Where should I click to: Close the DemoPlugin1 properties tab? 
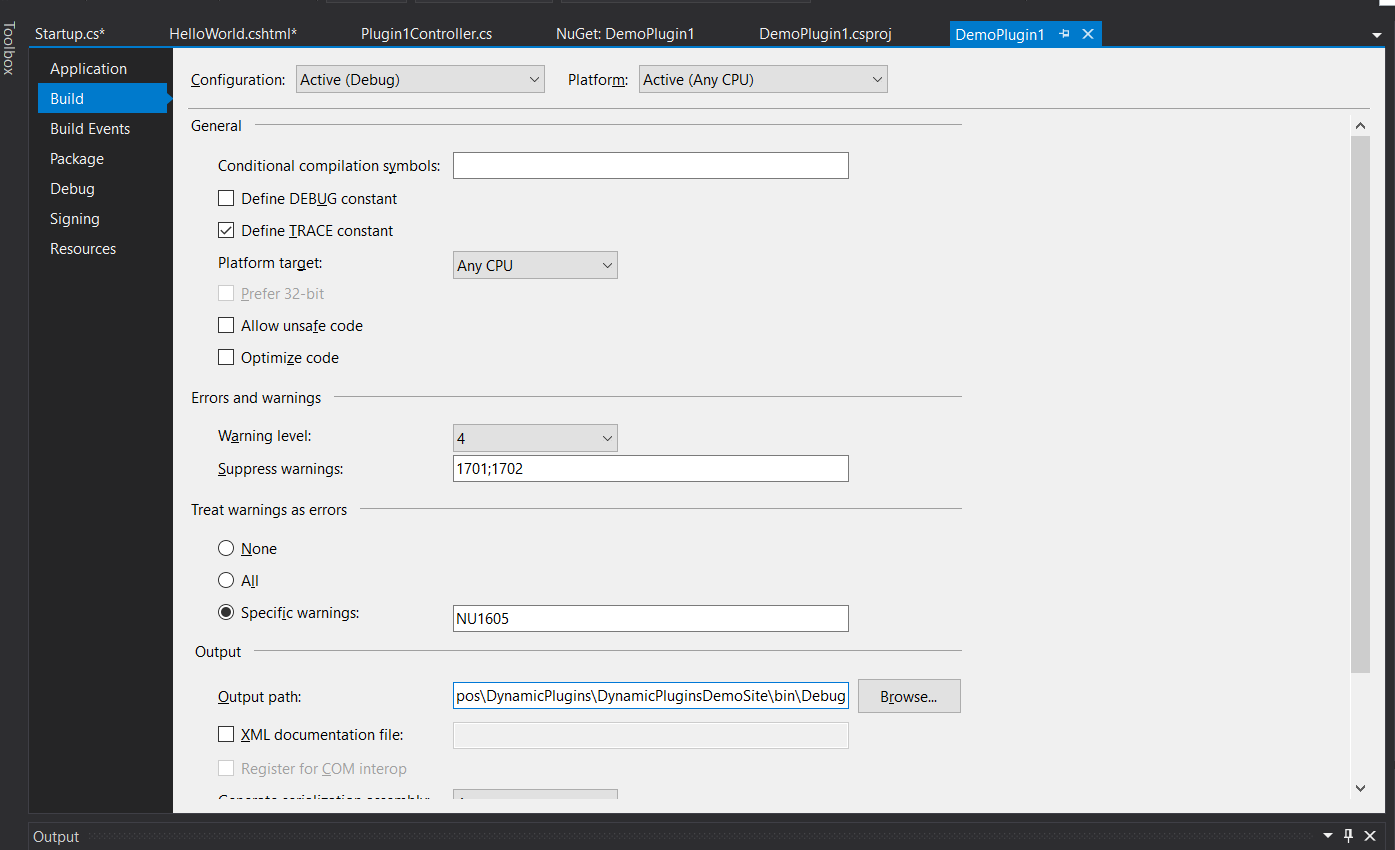[x=1088, y=34]
